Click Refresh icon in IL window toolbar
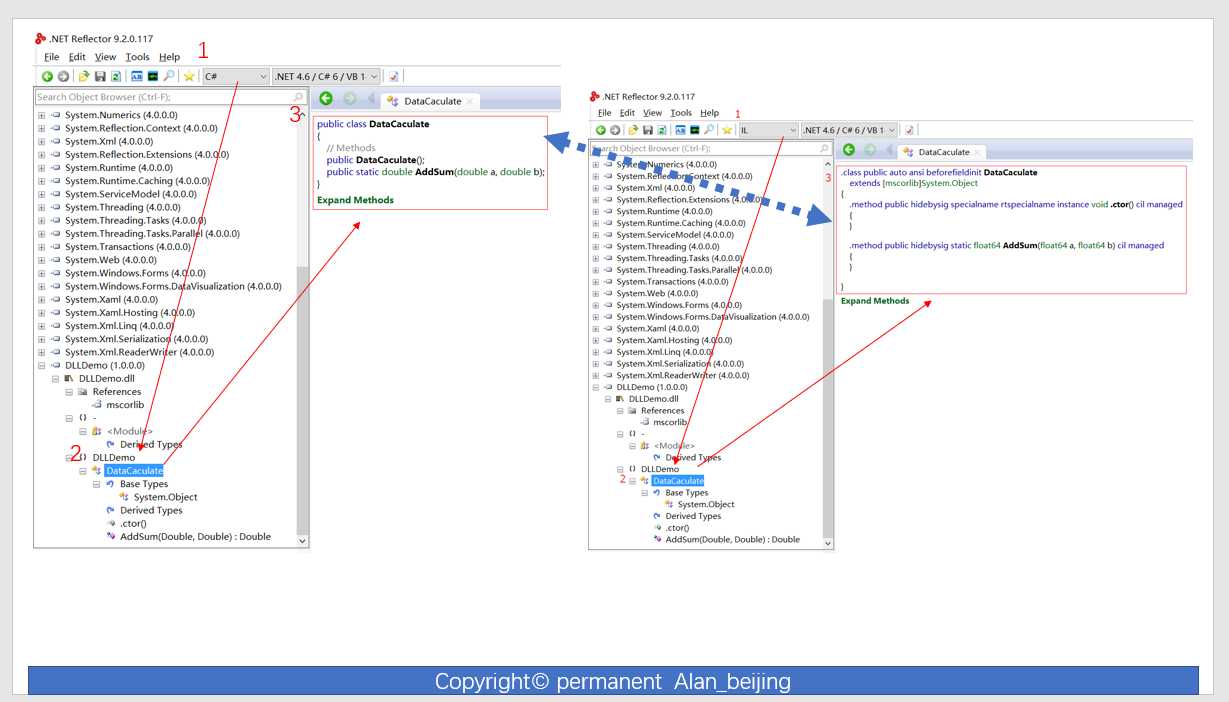 662,130
